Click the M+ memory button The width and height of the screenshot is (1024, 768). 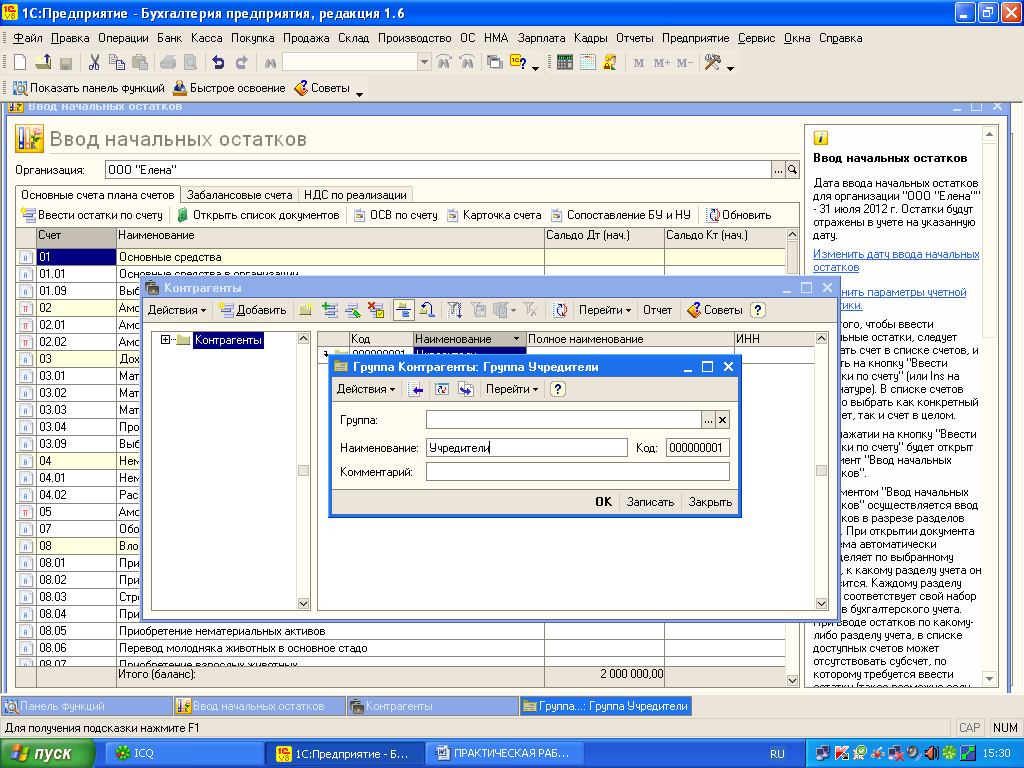point(662,63)
